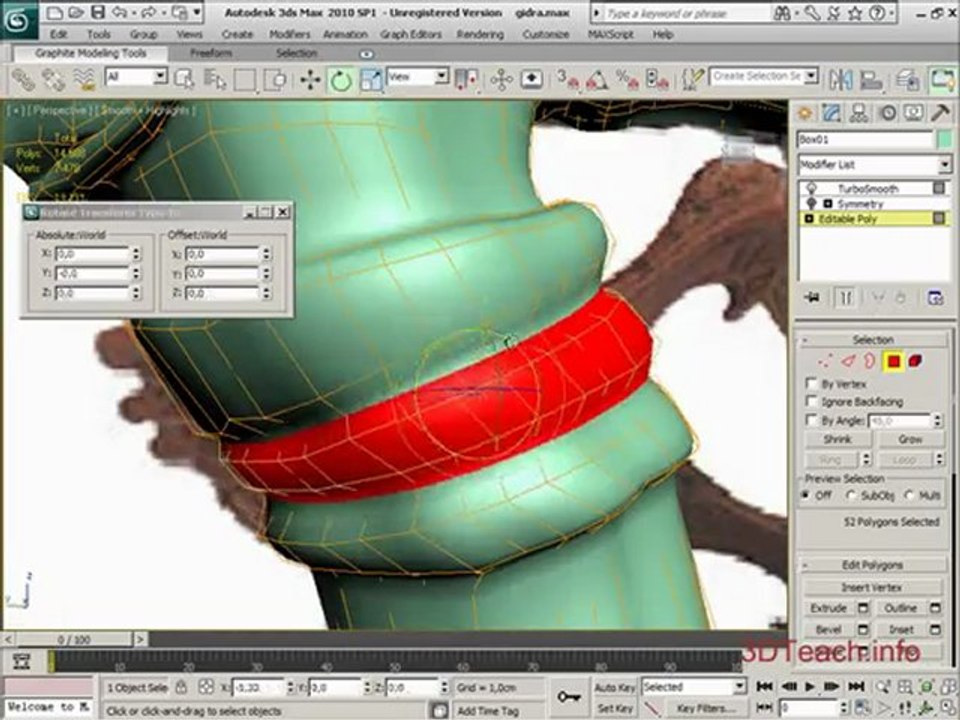Open the Motion command panel tab

coord(887,113)
